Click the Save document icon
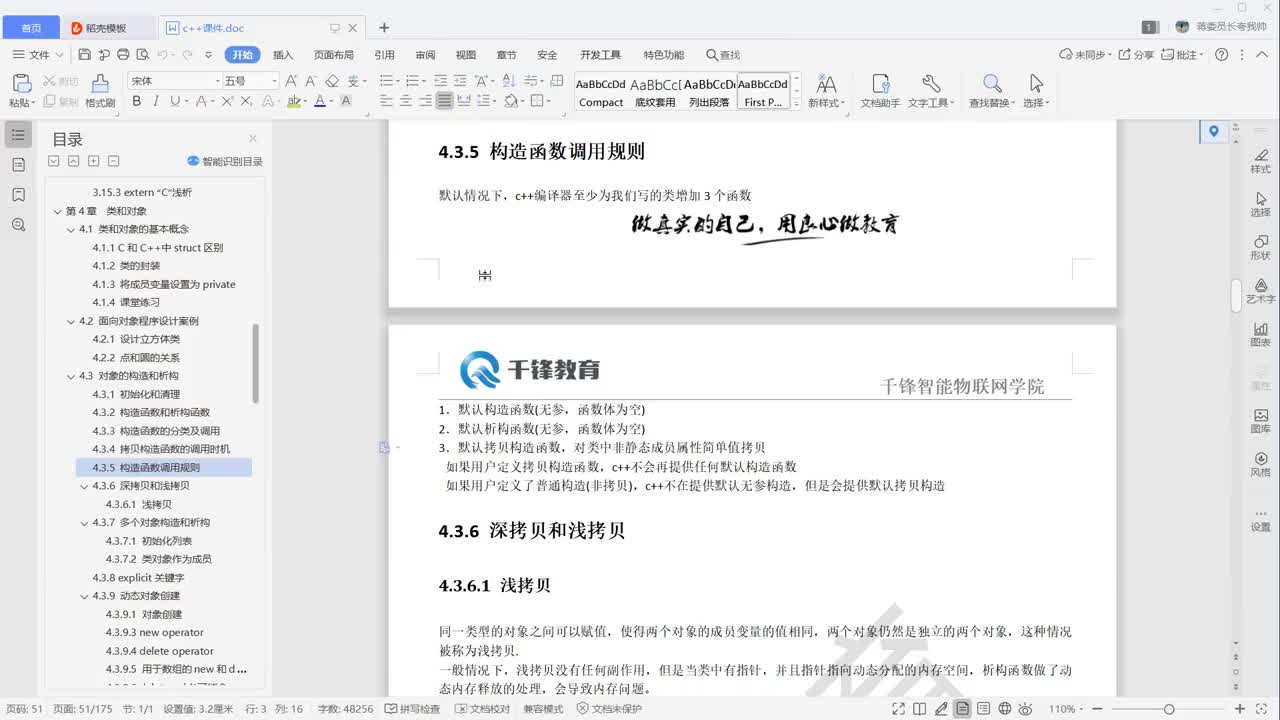Image resolution: width=1280 pixels, height=720 pixels. pyautogui.click(x=84, y=55)
